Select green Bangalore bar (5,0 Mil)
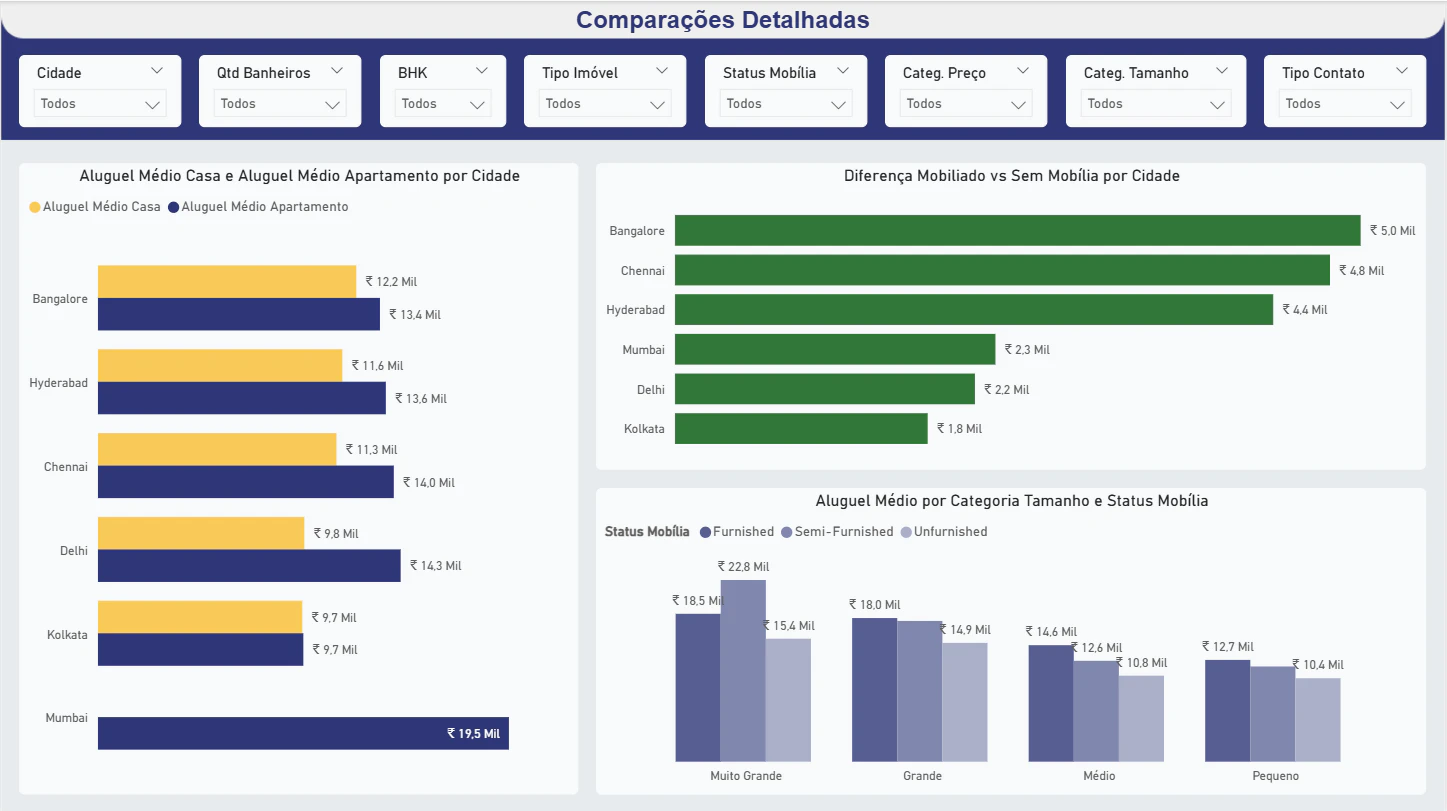This screenshot has width=1447, height=811. tap(1018, 230)
